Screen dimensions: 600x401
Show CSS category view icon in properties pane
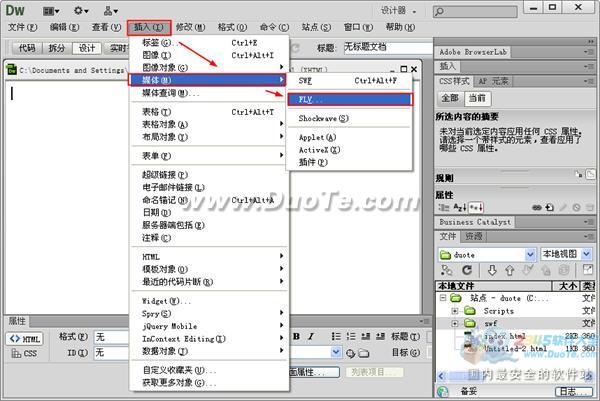click(x=444, y=207)
